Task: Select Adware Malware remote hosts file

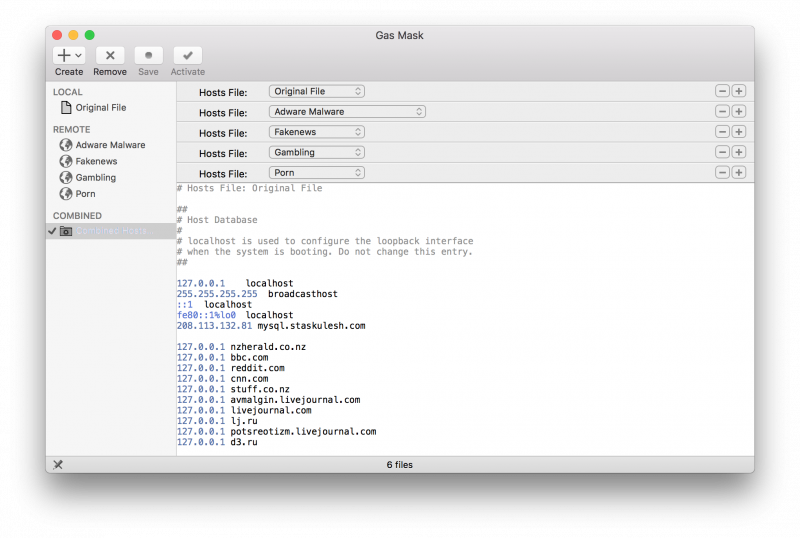Action: 110,145
